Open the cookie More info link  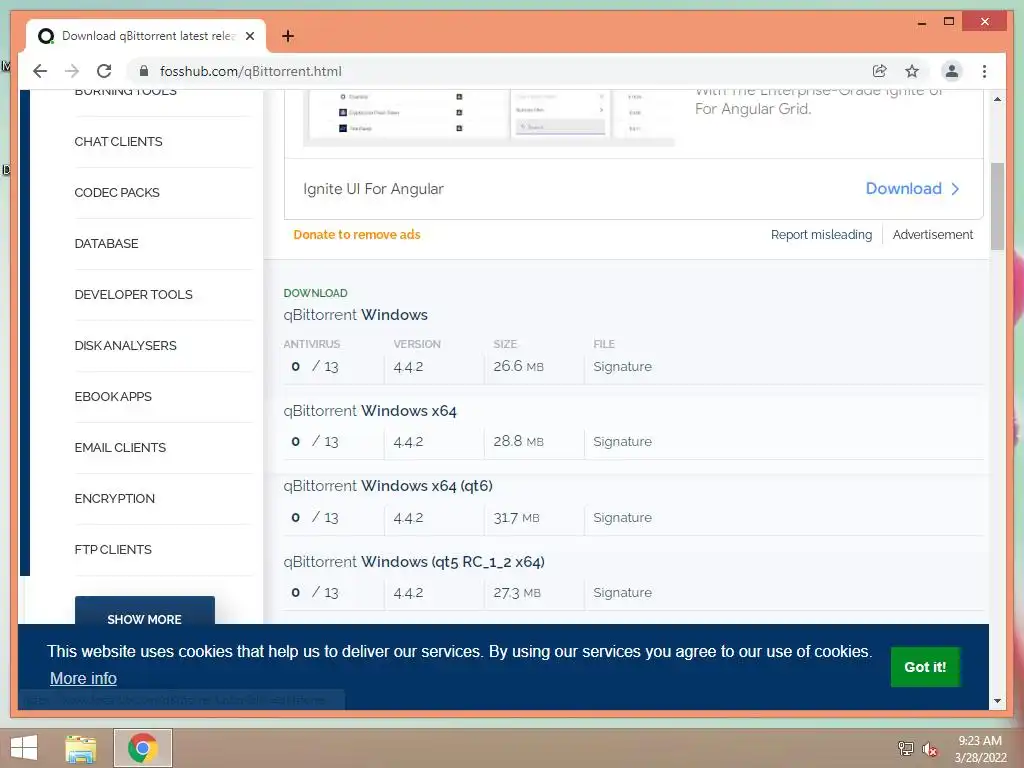[84, 679]
